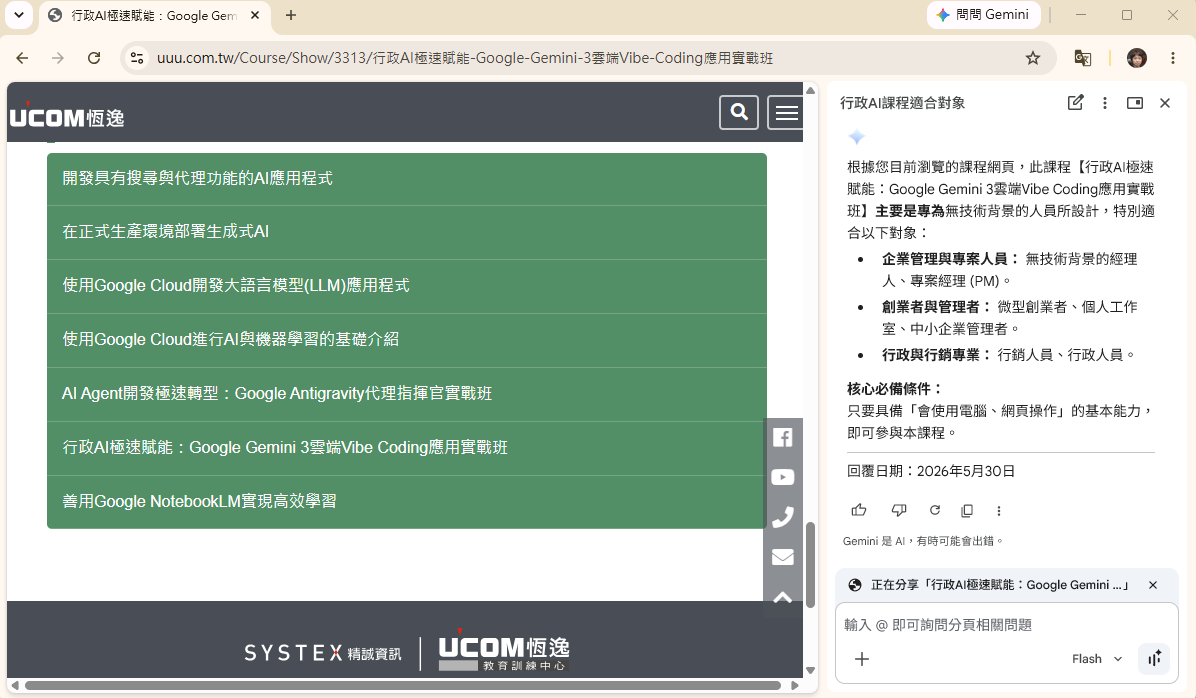Click the 行政AI課程適合對象 chat title

pyautogui.click(x=902, y=103)
